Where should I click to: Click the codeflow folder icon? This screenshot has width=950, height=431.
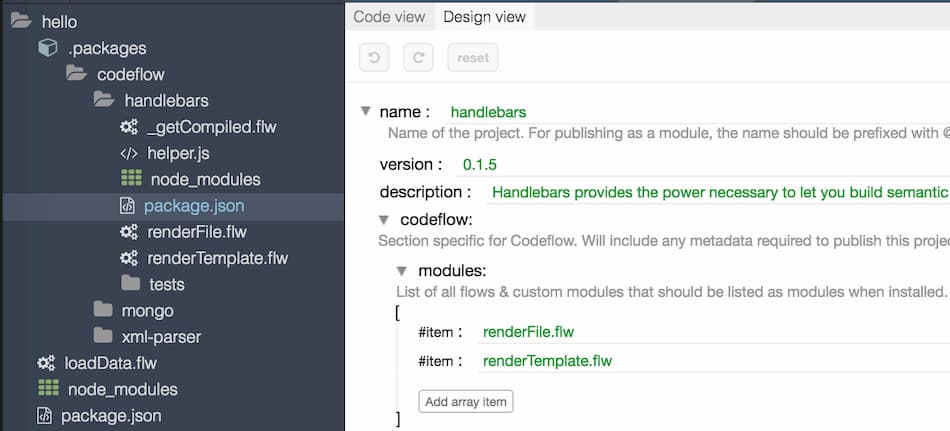(76, 74)
